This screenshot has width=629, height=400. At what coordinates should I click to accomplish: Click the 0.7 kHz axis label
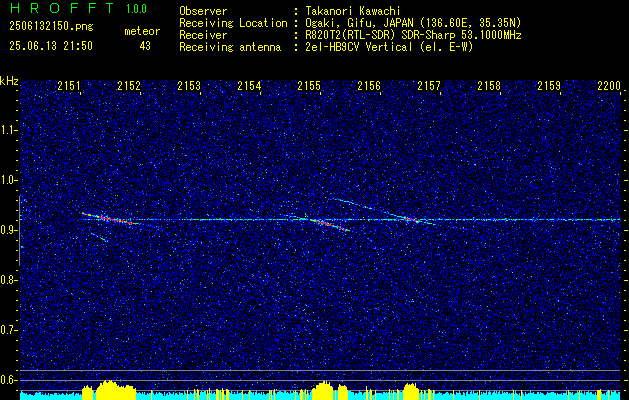coord(8,330)
